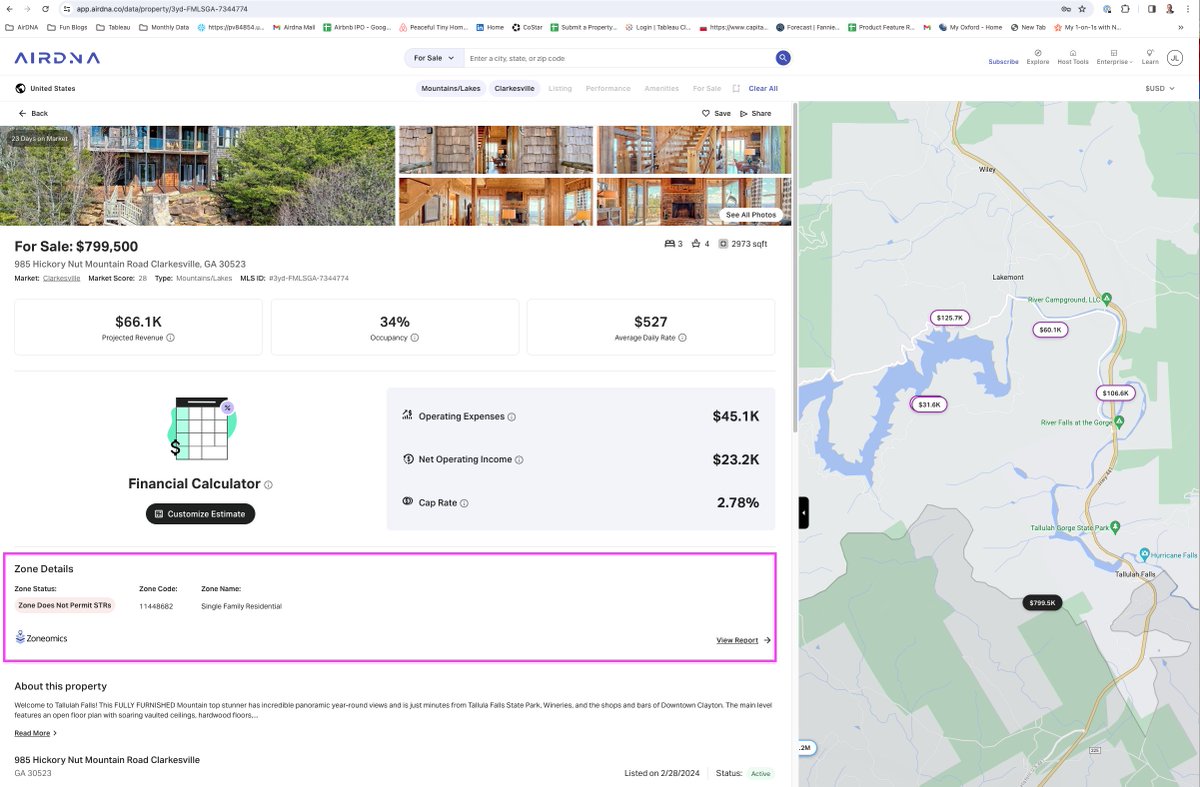Viewport: 1200px width, 787px height.
Task: Save the property with heart icon
Action: (716, 113)
